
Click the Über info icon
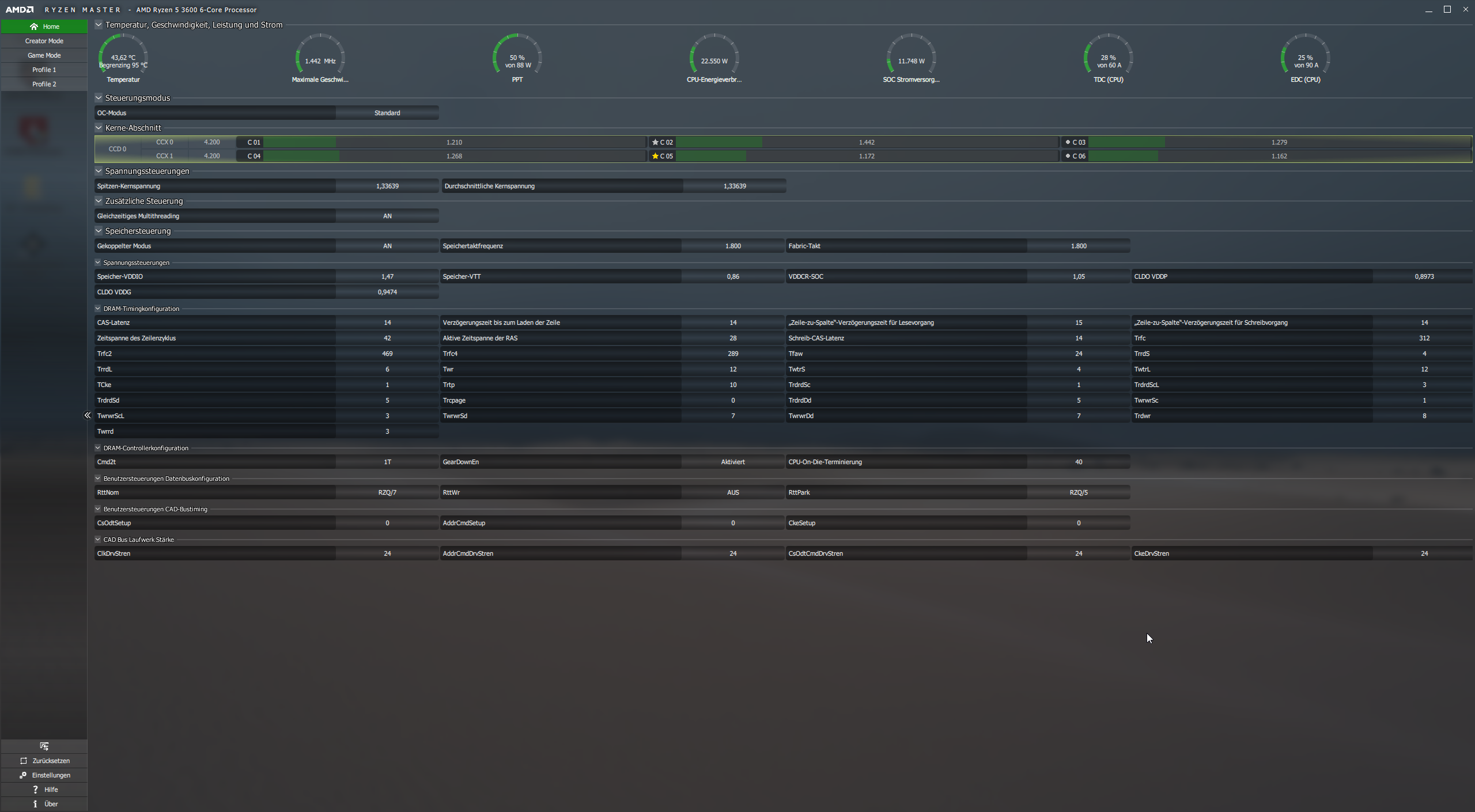pyautogui.click(x=35, y=804)
